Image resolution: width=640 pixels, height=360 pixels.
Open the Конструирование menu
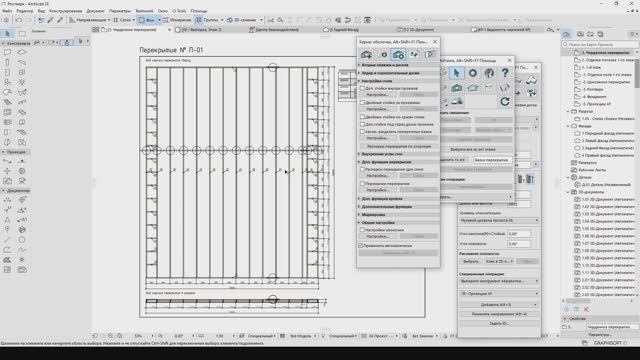pos(65,11)
